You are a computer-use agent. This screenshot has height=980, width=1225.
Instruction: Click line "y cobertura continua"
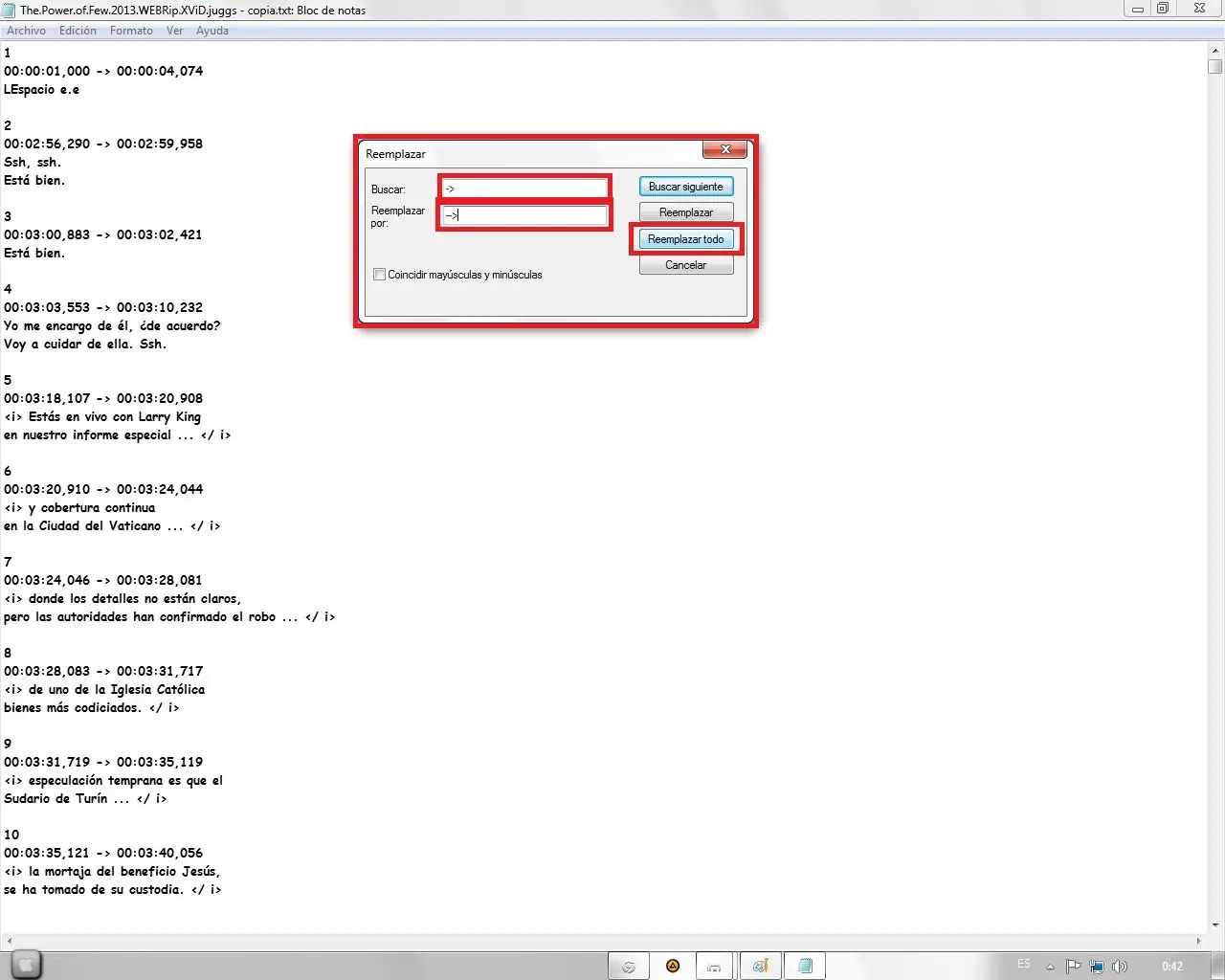click(79, 507)
